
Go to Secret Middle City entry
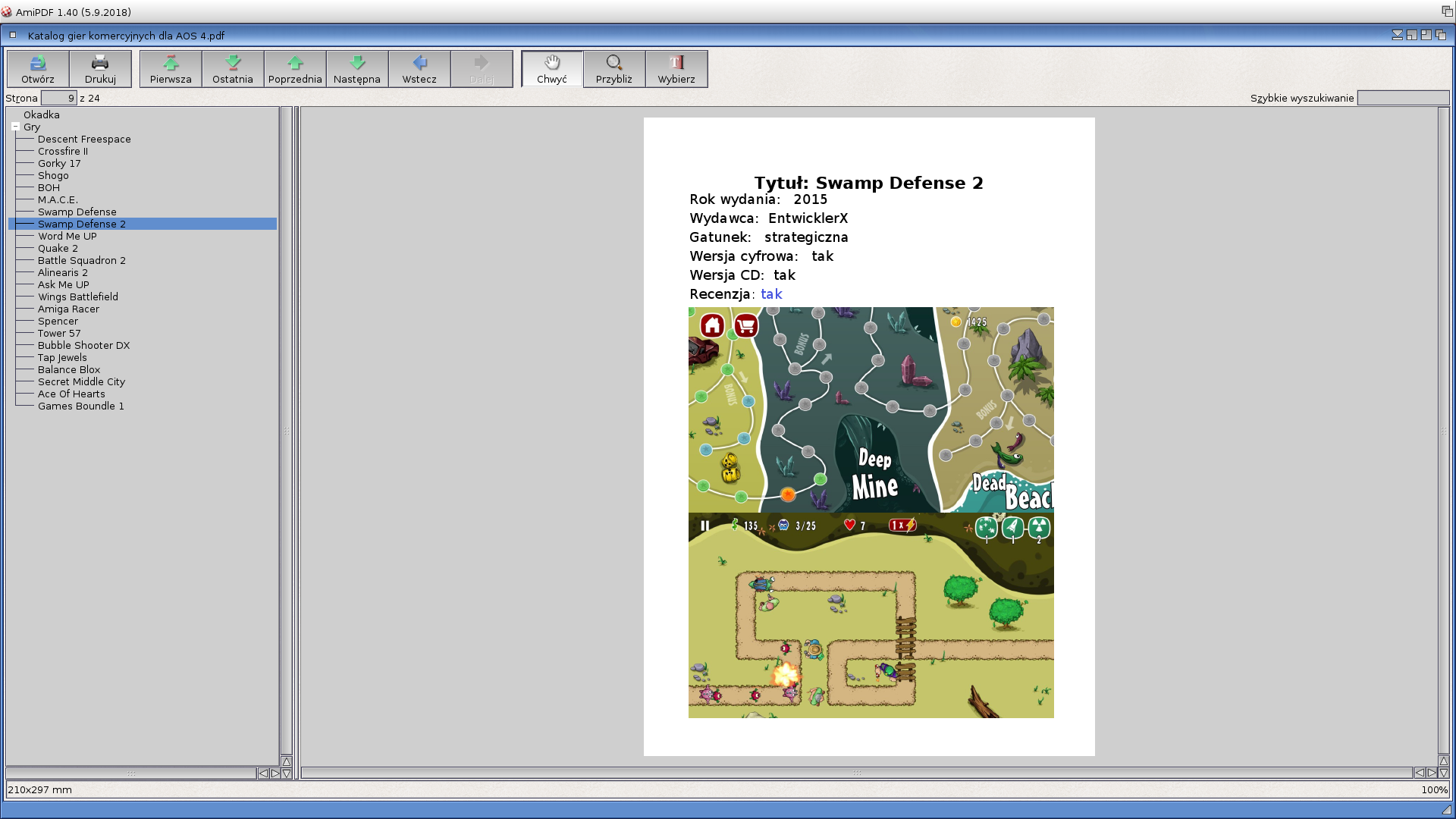pyautogui.click(x=81, y=381)
